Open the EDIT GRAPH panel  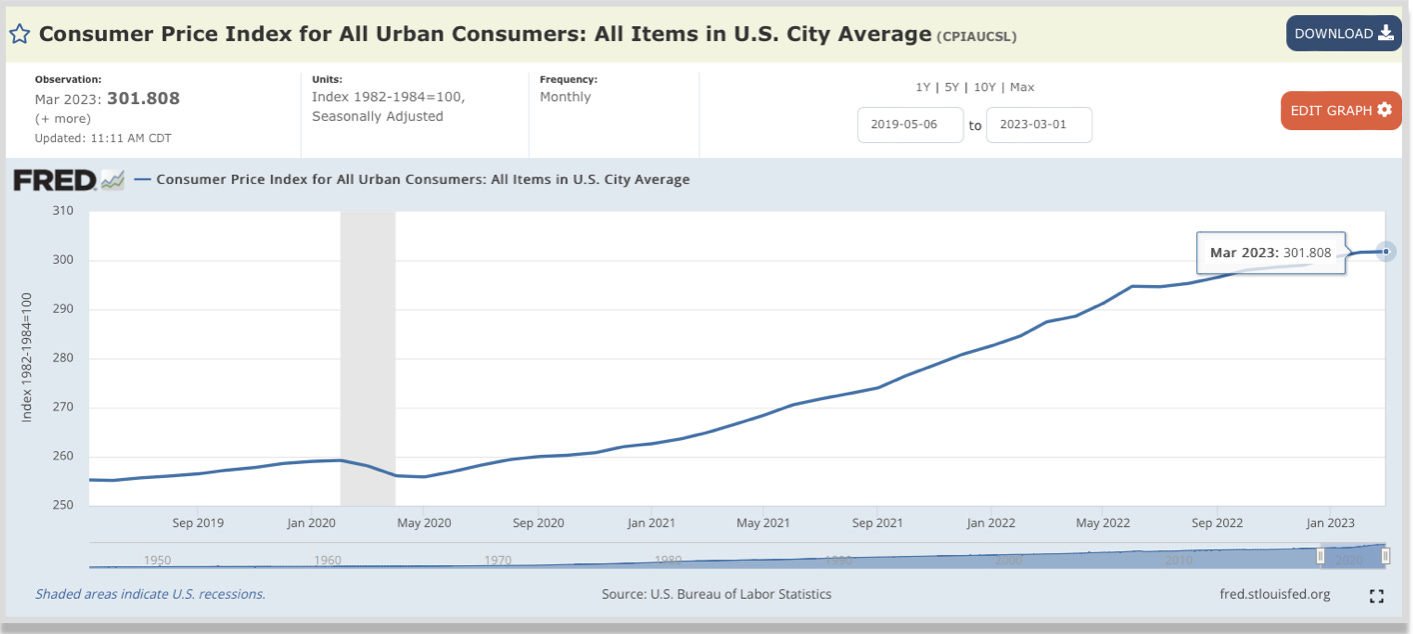1340,110
